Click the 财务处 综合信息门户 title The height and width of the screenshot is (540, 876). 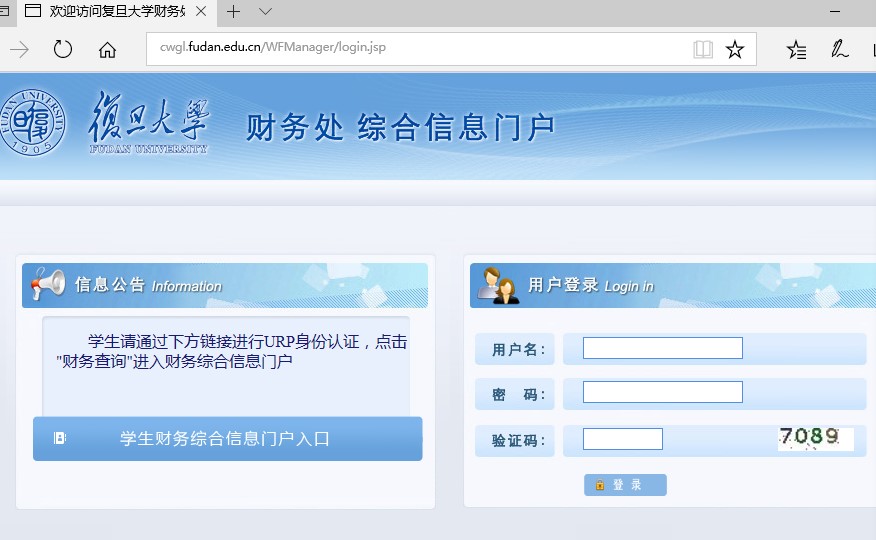[x=400, y=127]
